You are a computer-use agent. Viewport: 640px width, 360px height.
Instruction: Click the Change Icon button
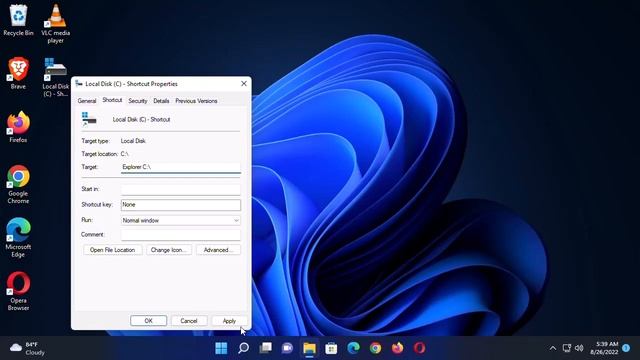point(169,250)
